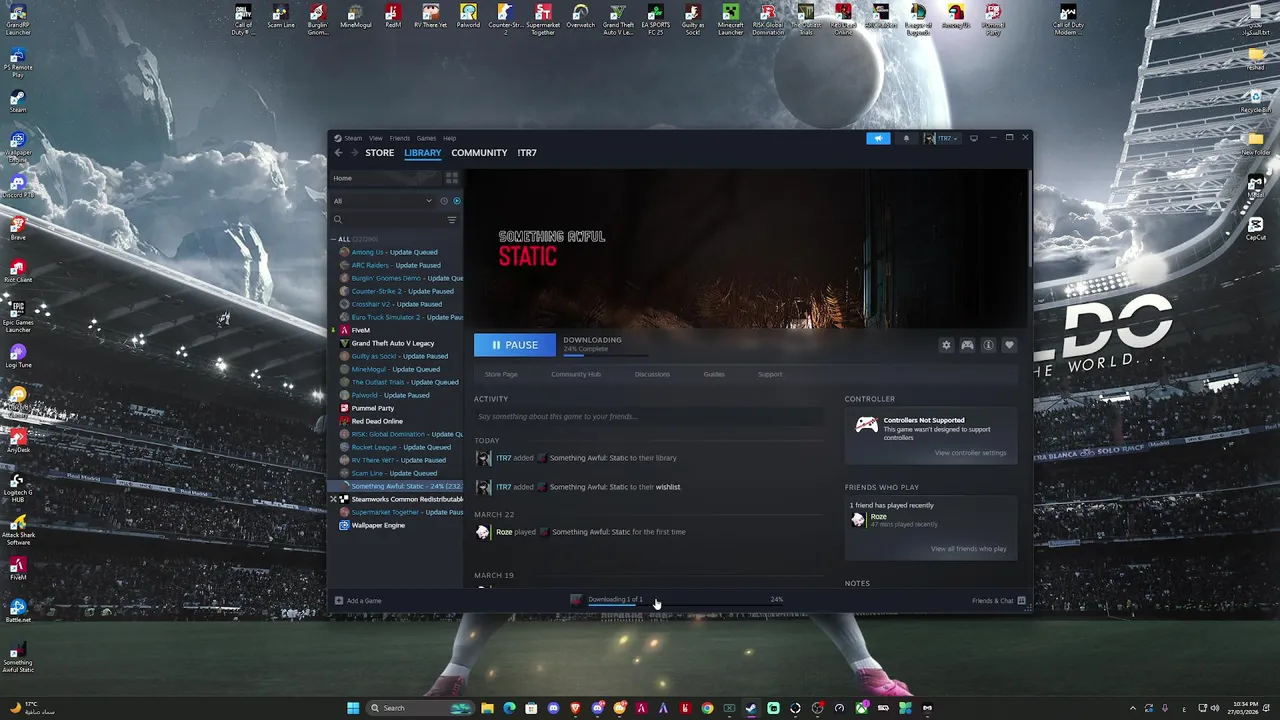1280x720 pixels.
Task: Go forward with the Steam forward arrow
Action: 354,153
